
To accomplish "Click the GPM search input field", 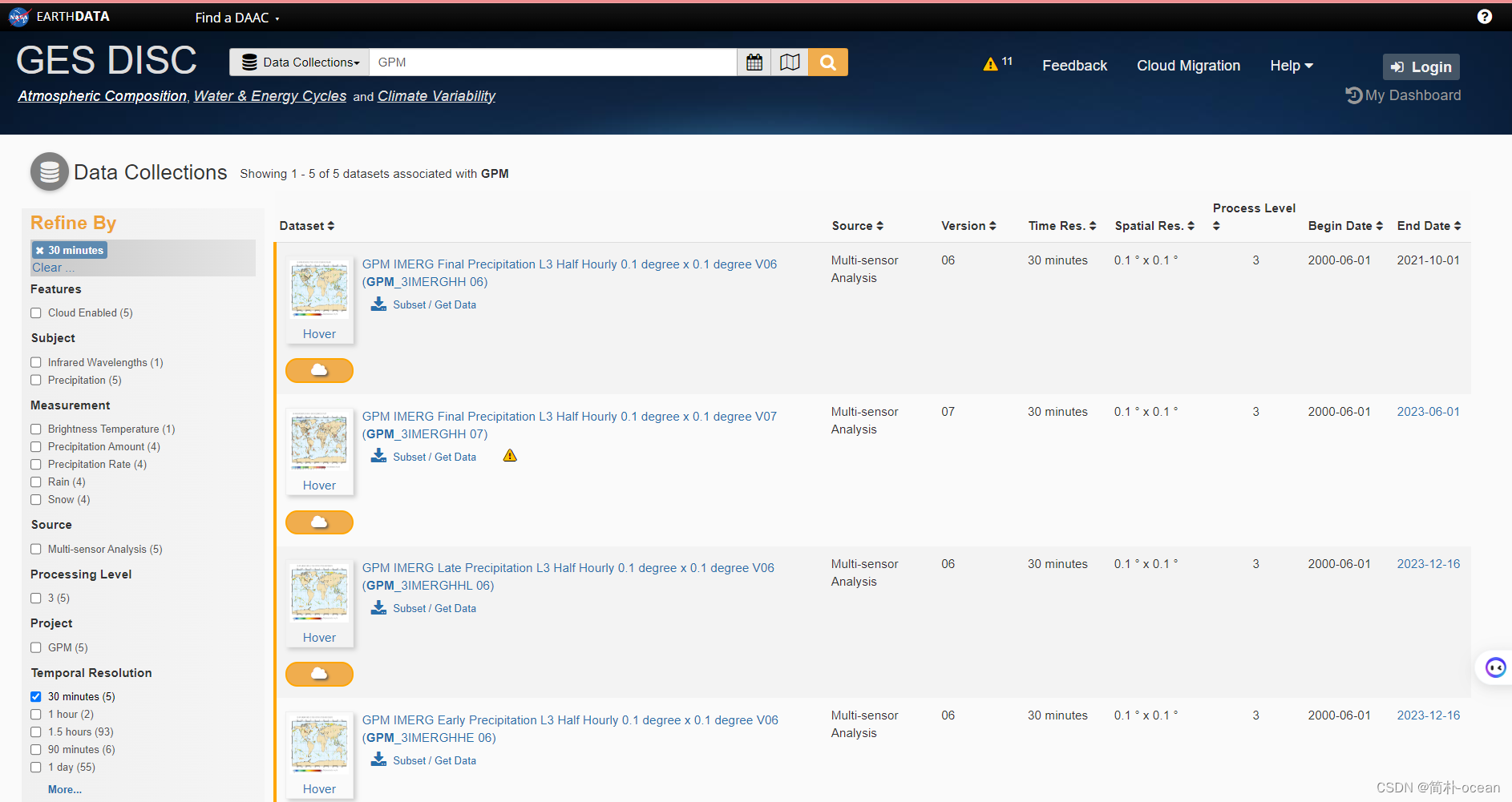I will [x=553, y=62].
